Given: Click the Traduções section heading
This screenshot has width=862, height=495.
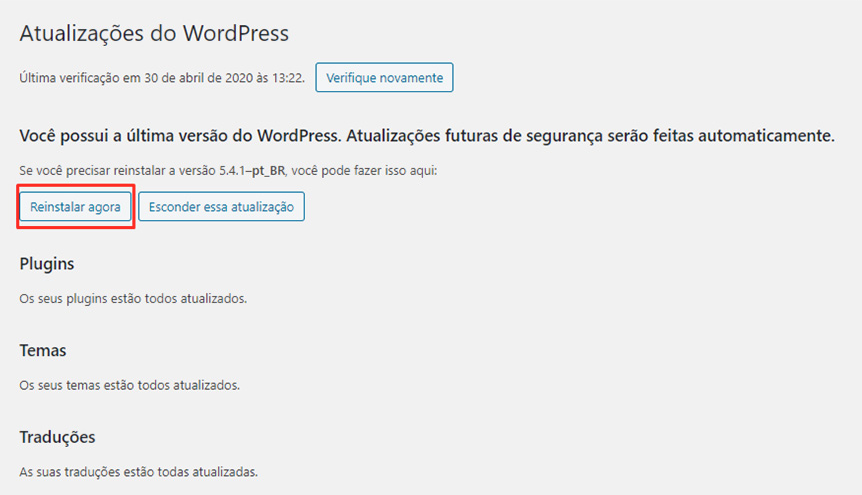Looking at the screenshot, I should [57, 437].
